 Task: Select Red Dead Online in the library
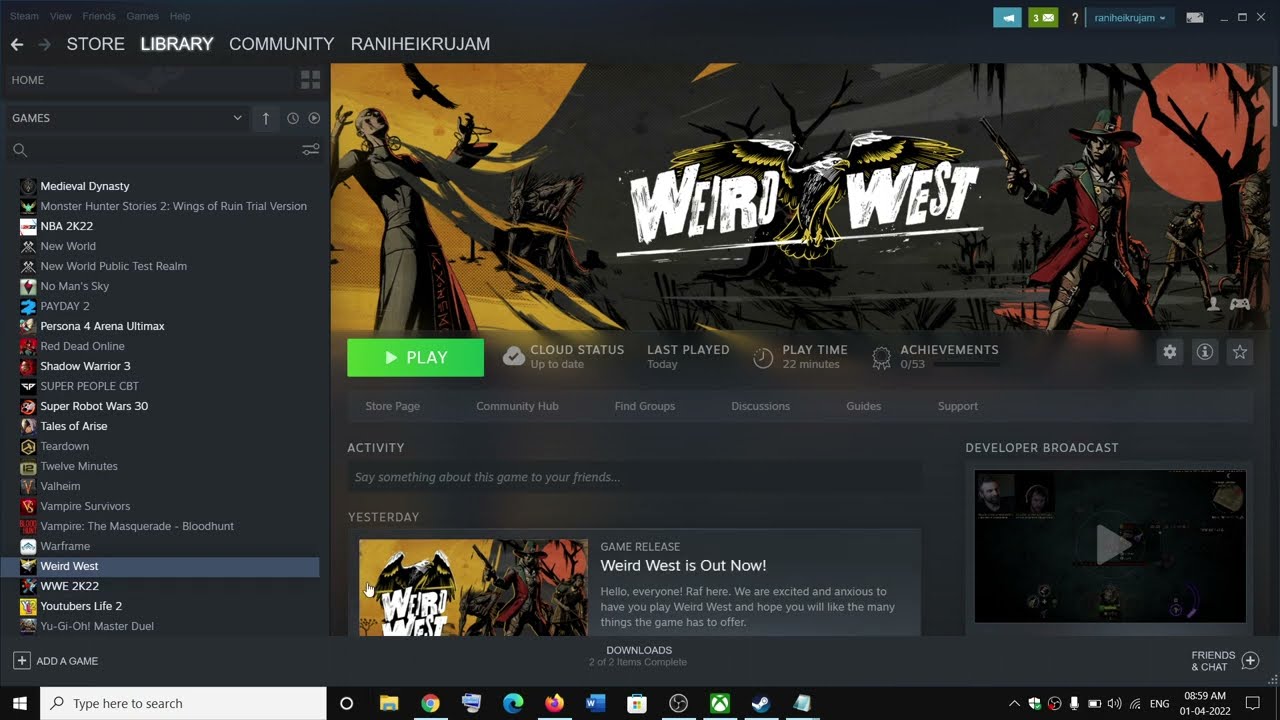pyautogui.click(x=82, y=346)
